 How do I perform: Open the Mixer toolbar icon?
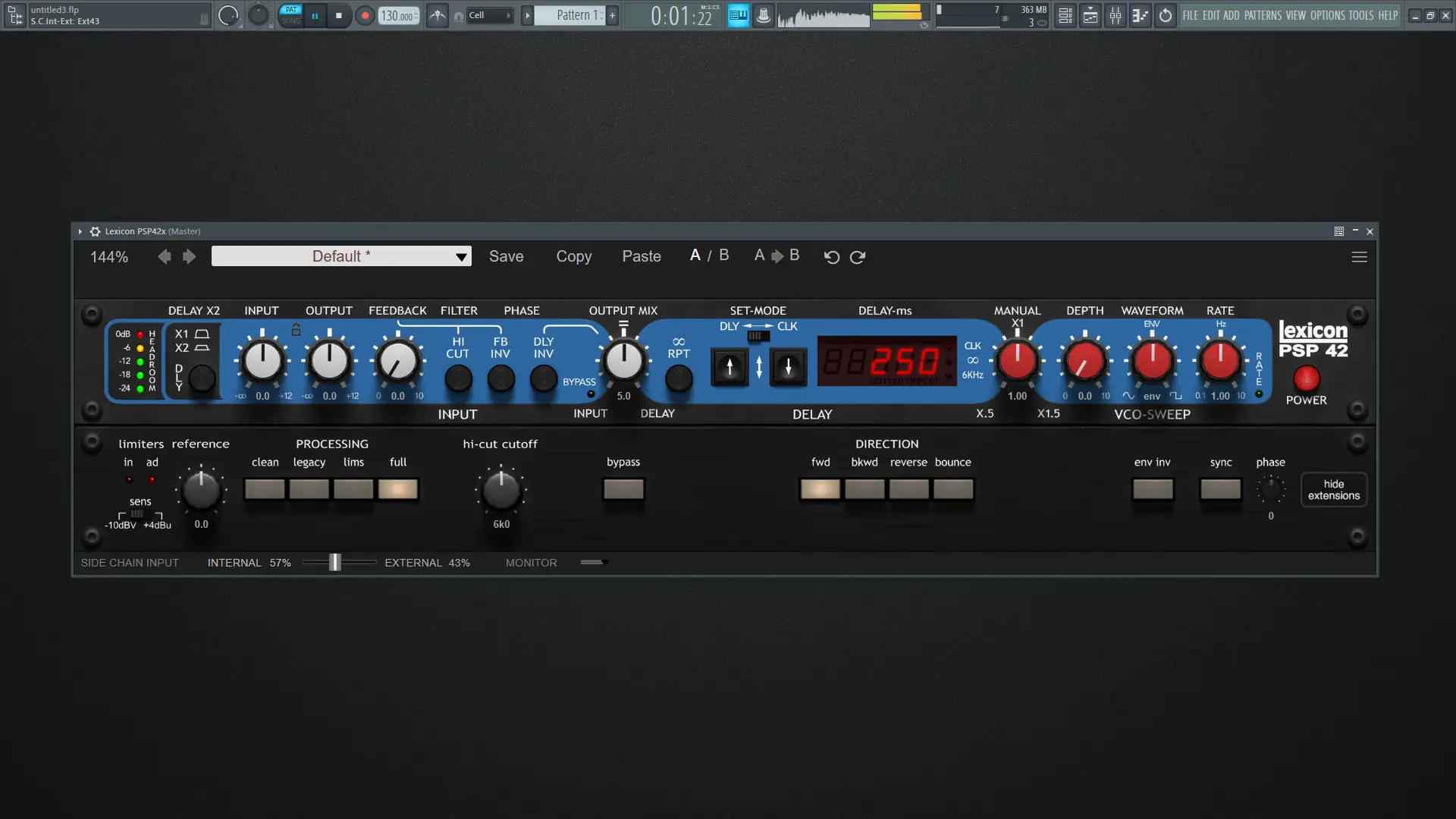point(1115,15)
